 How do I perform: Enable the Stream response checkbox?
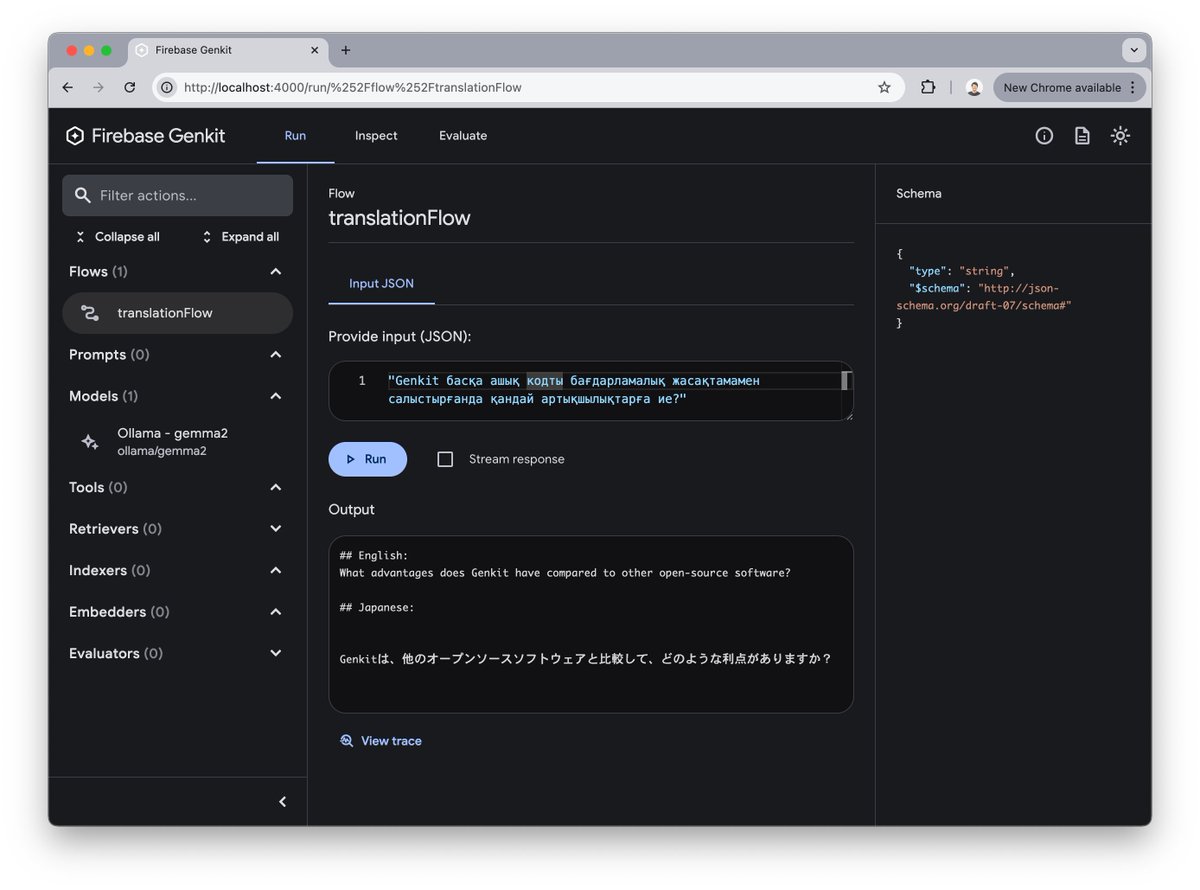point(446,459)
